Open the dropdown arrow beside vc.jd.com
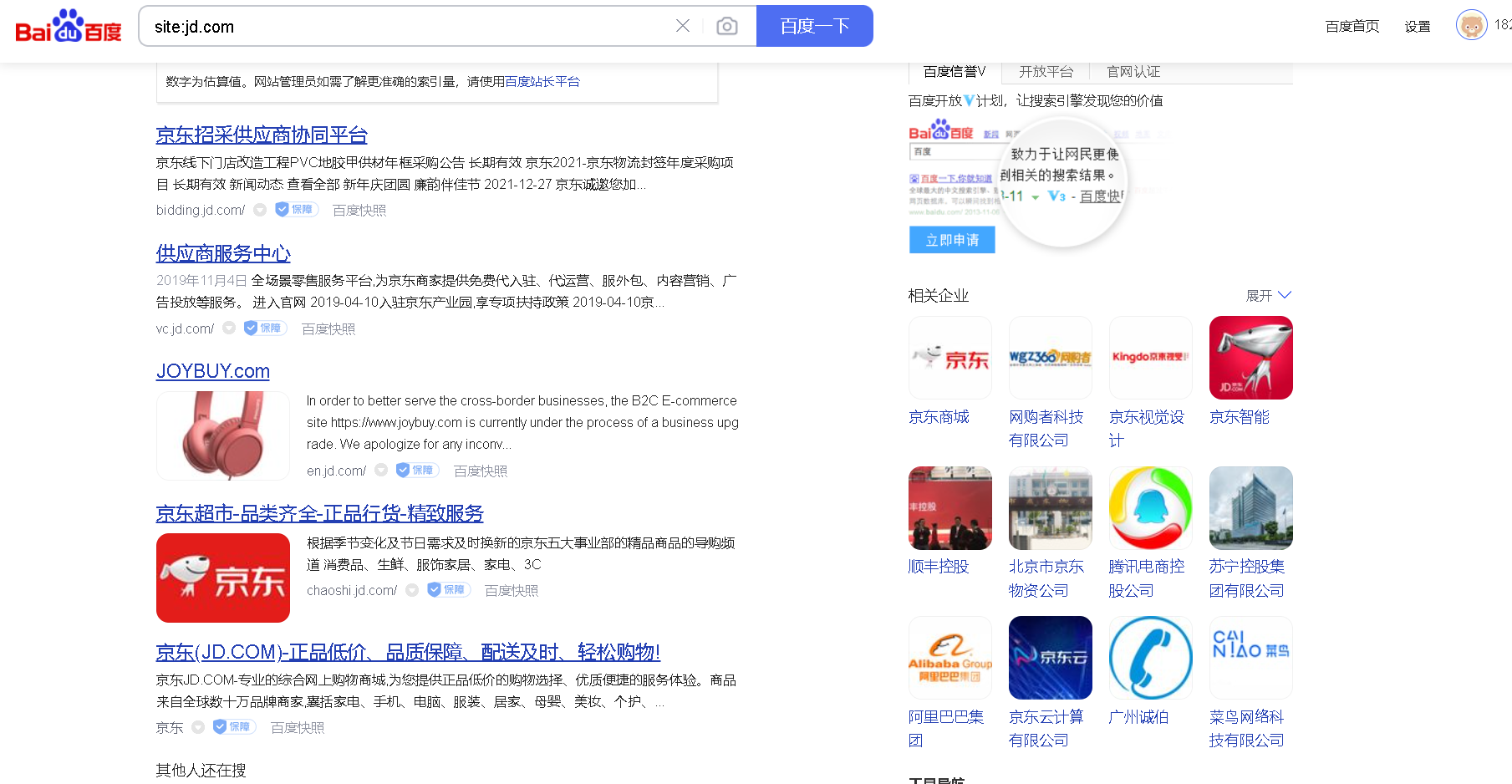The width and height of the screenshot is (1512, 784). pos(229,328)
